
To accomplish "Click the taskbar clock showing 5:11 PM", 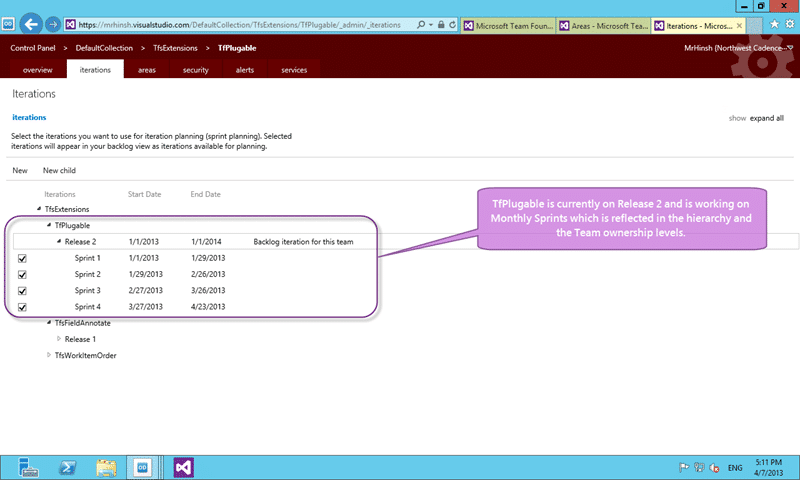I will pyautogui.click(x=768, y=467).
